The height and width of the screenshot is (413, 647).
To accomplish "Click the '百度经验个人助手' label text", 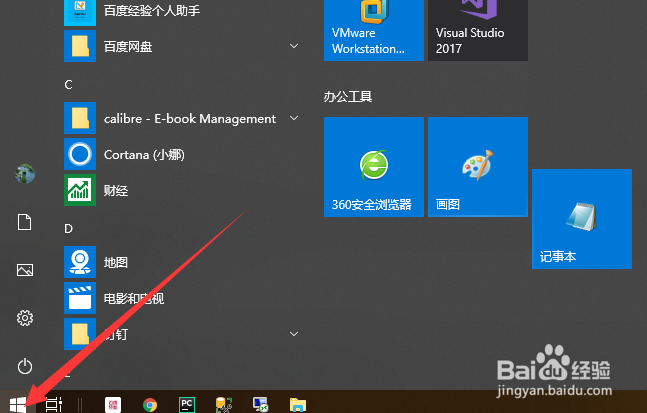I will (152, 10).
